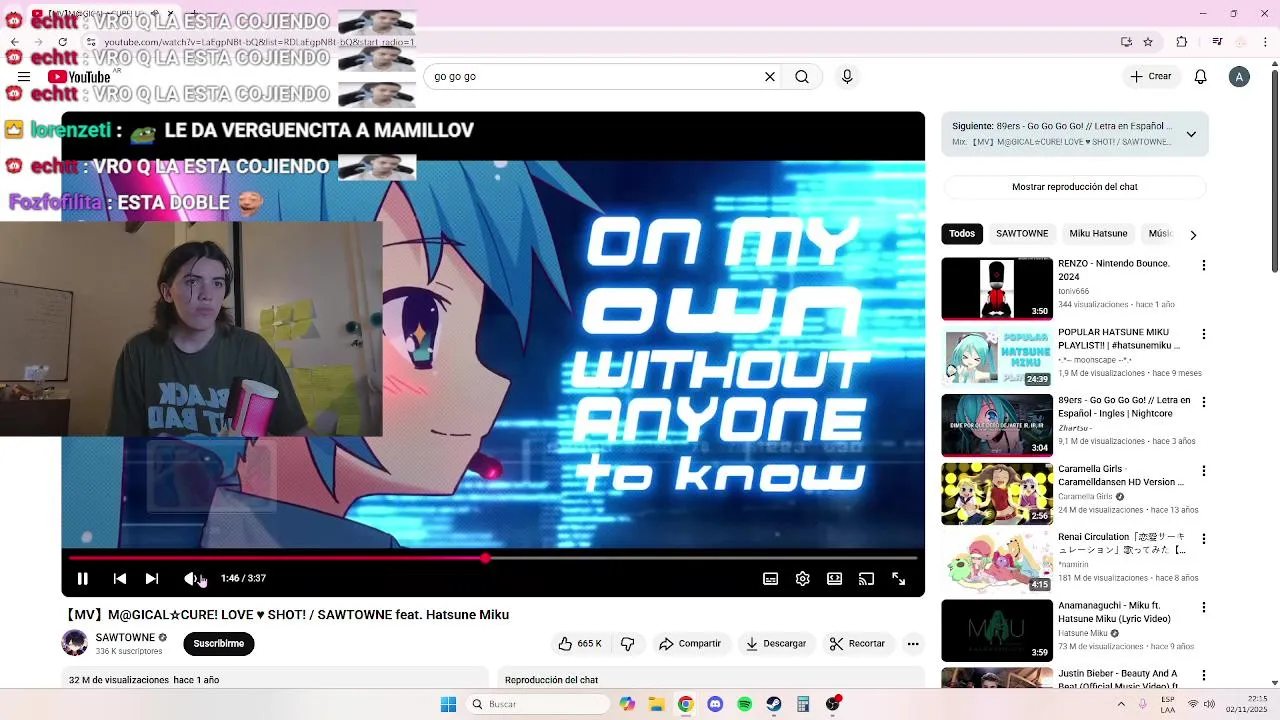Screen dimensions: 1280x720
Task: Pause the video playback
Action: (83, 578)
